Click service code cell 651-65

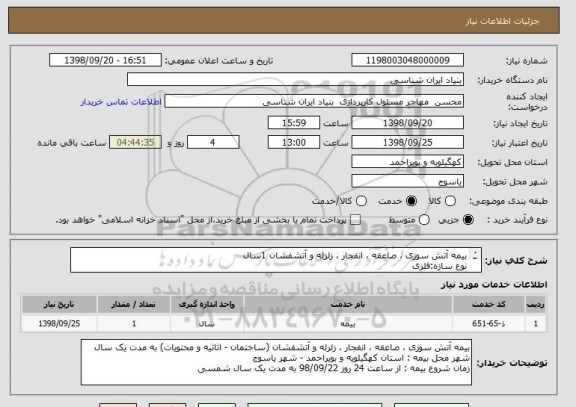click(489, 324)
